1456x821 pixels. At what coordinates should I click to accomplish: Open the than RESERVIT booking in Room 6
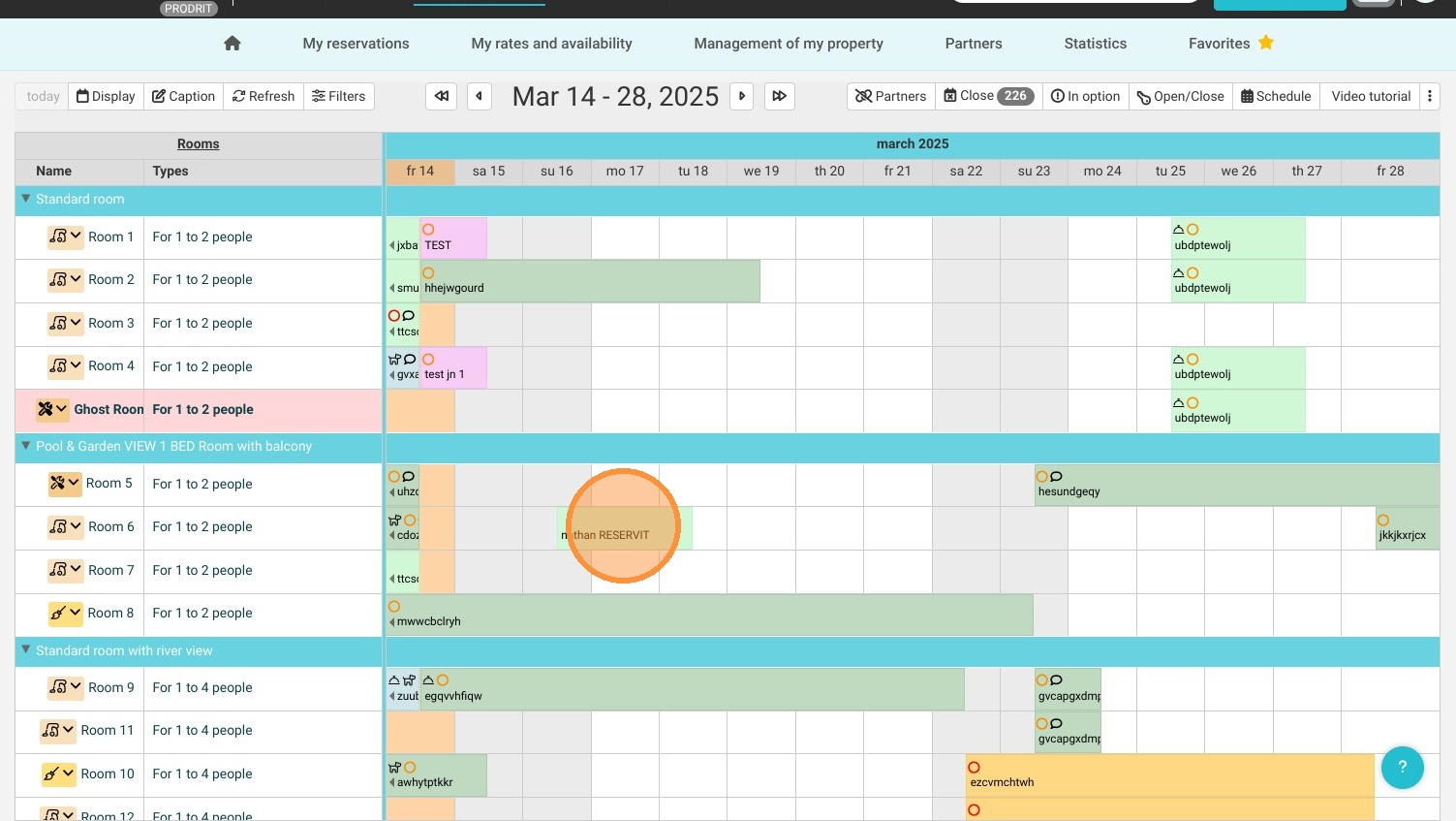point(625,527)
